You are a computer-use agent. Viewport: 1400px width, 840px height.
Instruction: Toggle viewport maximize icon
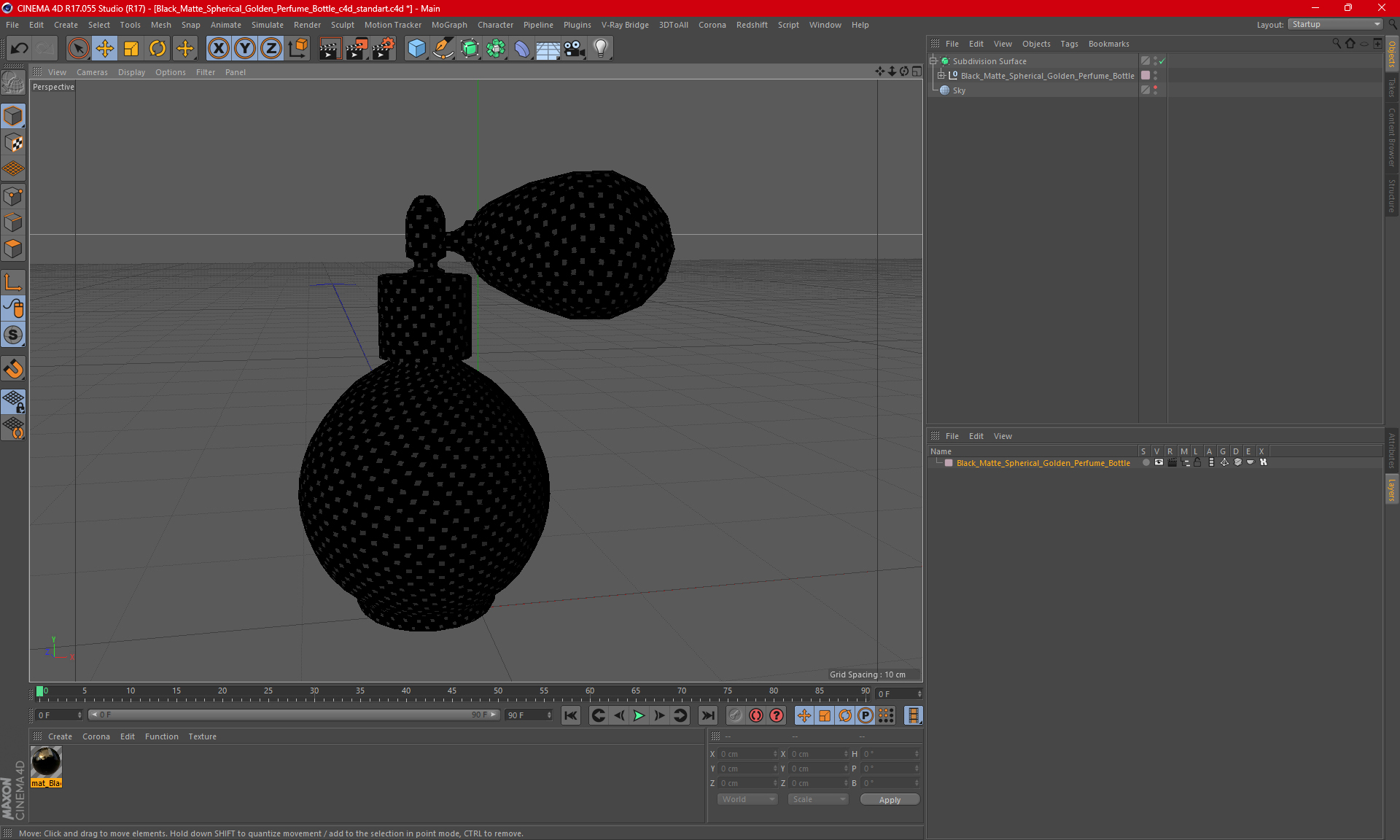[x=917, y=71]
